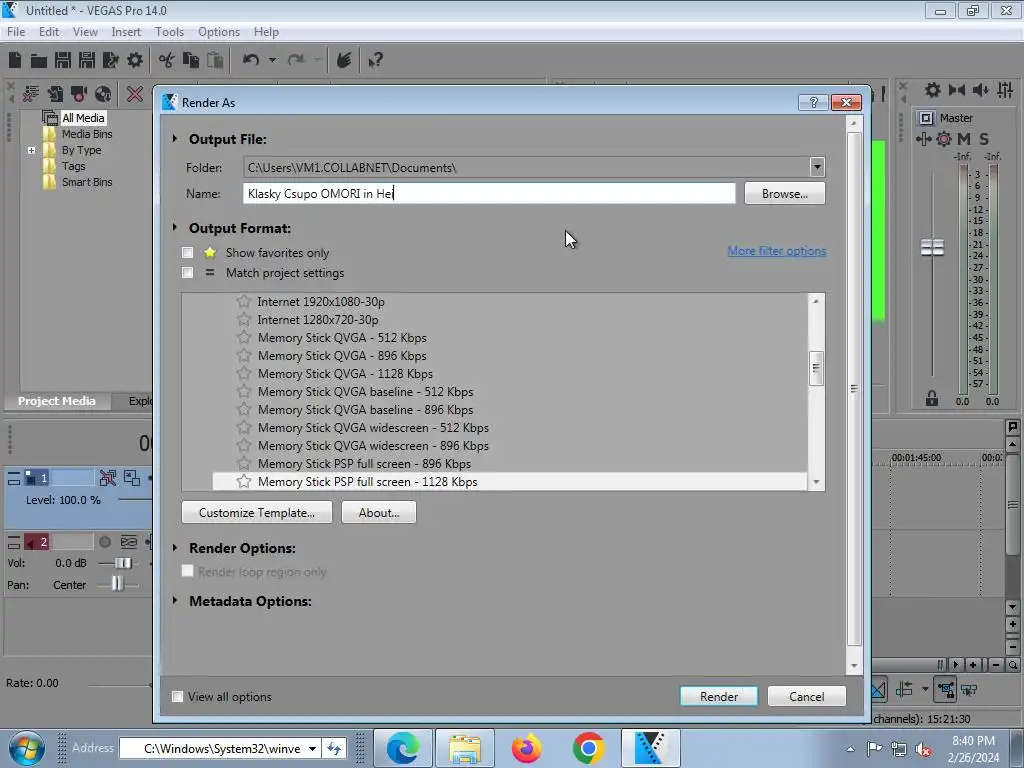1024x768 pixels.
Task: Toggle Downmix Output in Master Bus panel
Action: [957, 90]
